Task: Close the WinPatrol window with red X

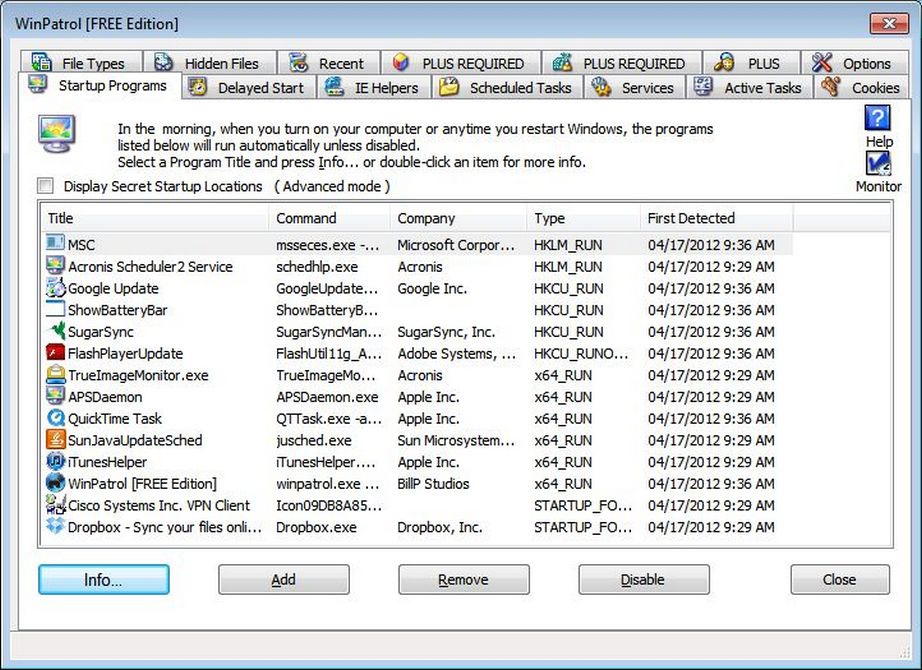Action: [x=889, y=24]
